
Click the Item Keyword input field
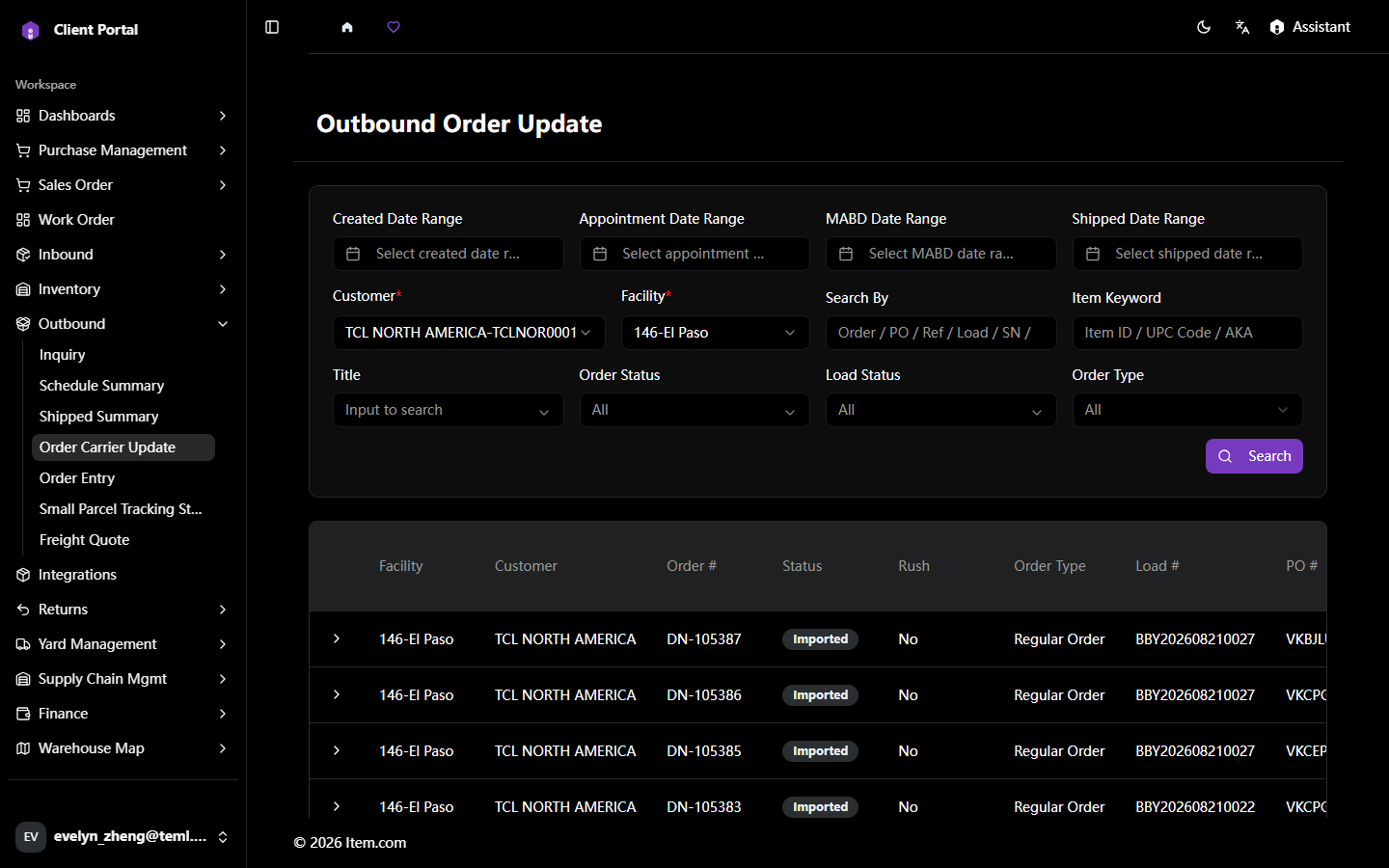coord(1187,333)
